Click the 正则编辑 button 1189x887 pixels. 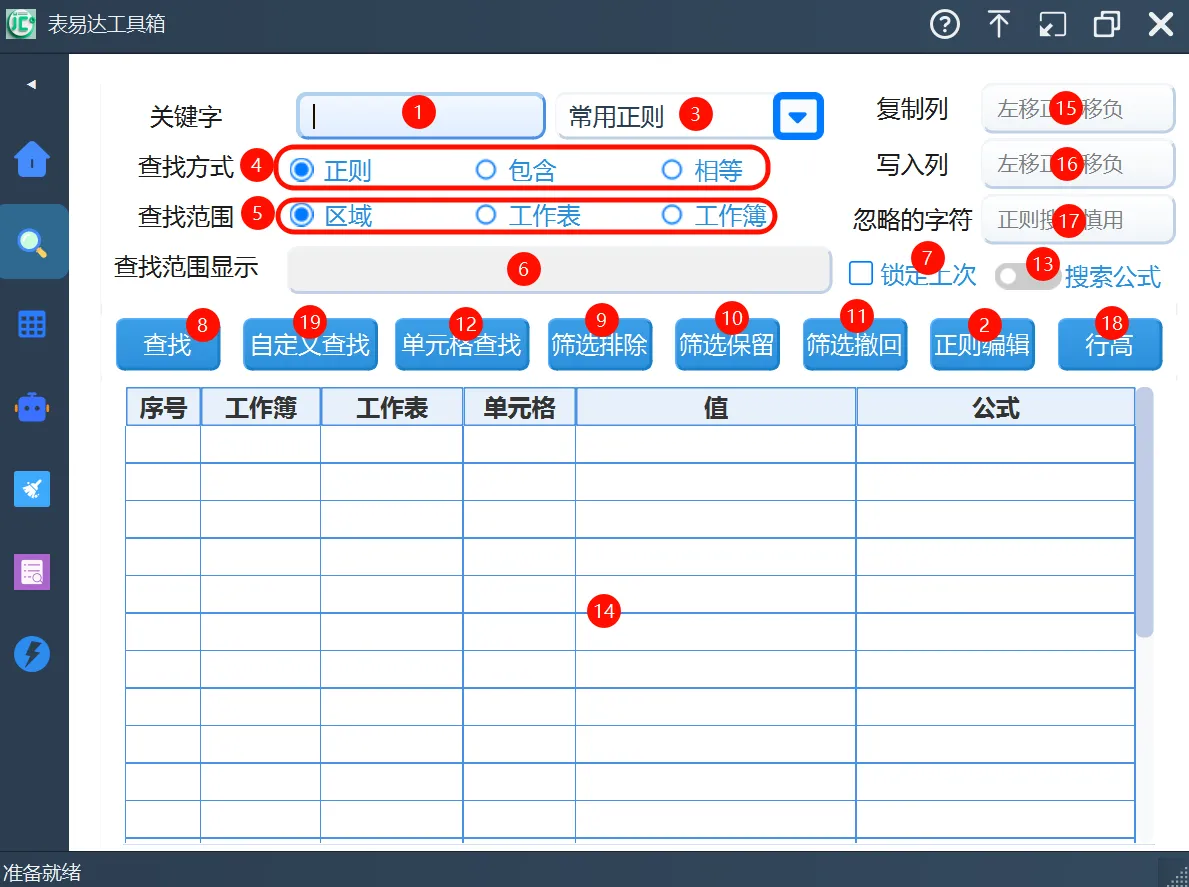[x=982, y=344]
